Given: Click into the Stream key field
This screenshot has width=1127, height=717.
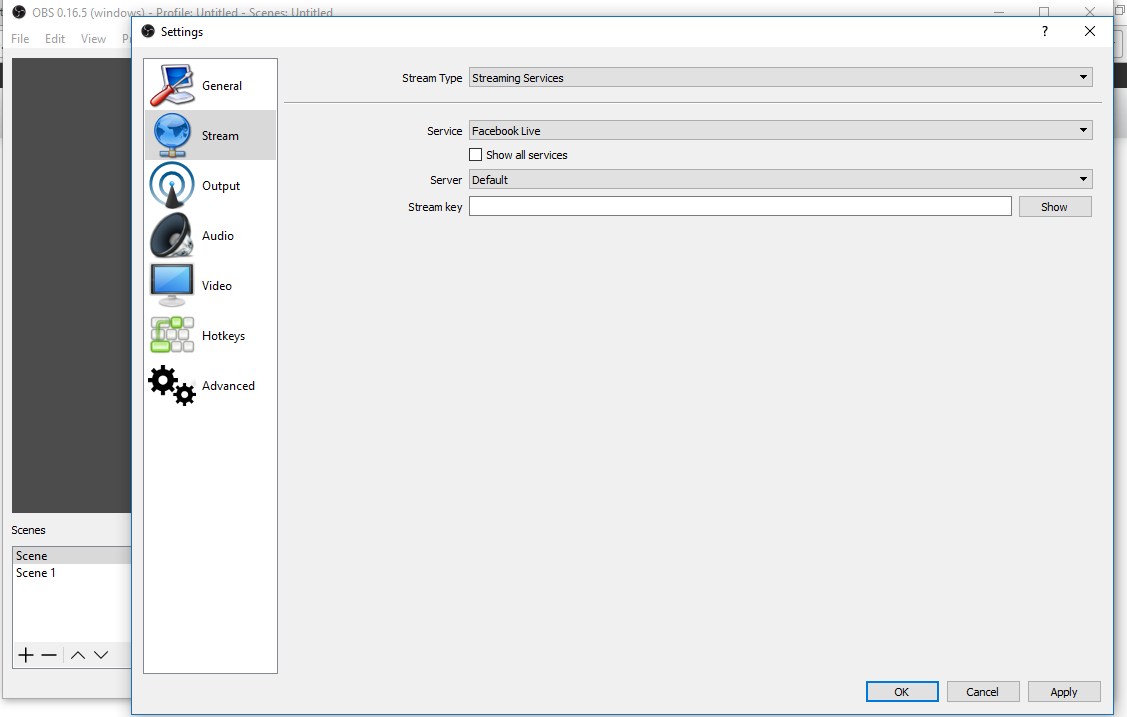Looking at the screenshot, I should 740,206.
